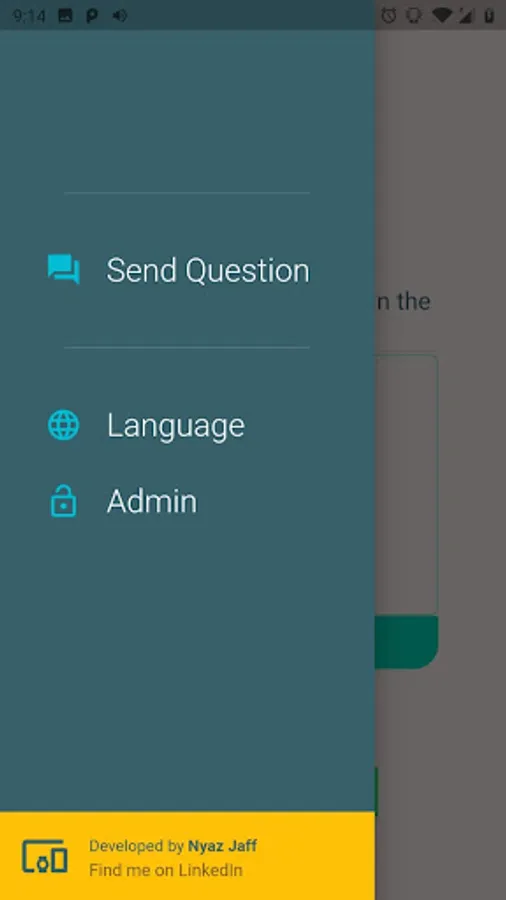506x900 pixels.
Task: Tap the volume speaker status bar icon
Action: tap(119, 15)
